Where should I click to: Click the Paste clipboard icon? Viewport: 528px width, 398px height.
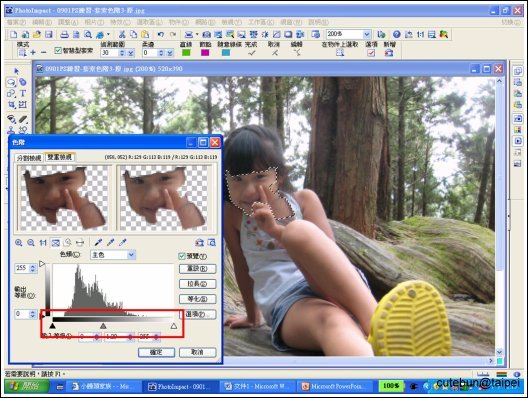pos(145,34)
